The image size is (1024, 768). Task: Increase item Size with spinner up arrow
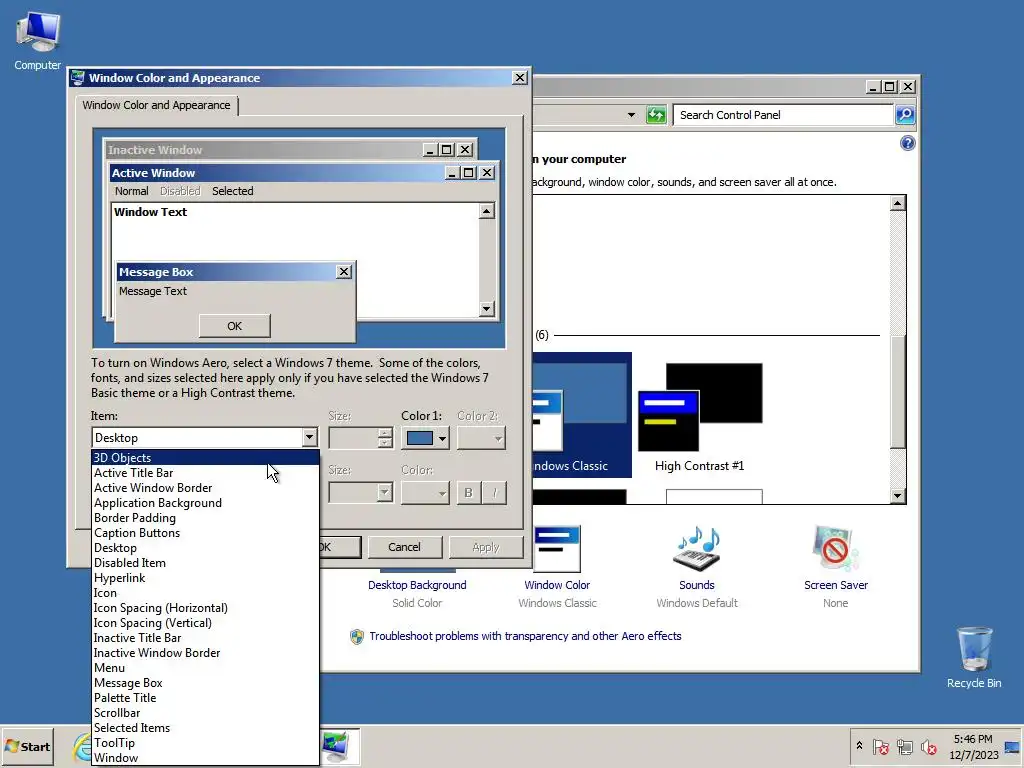point(385,433)
